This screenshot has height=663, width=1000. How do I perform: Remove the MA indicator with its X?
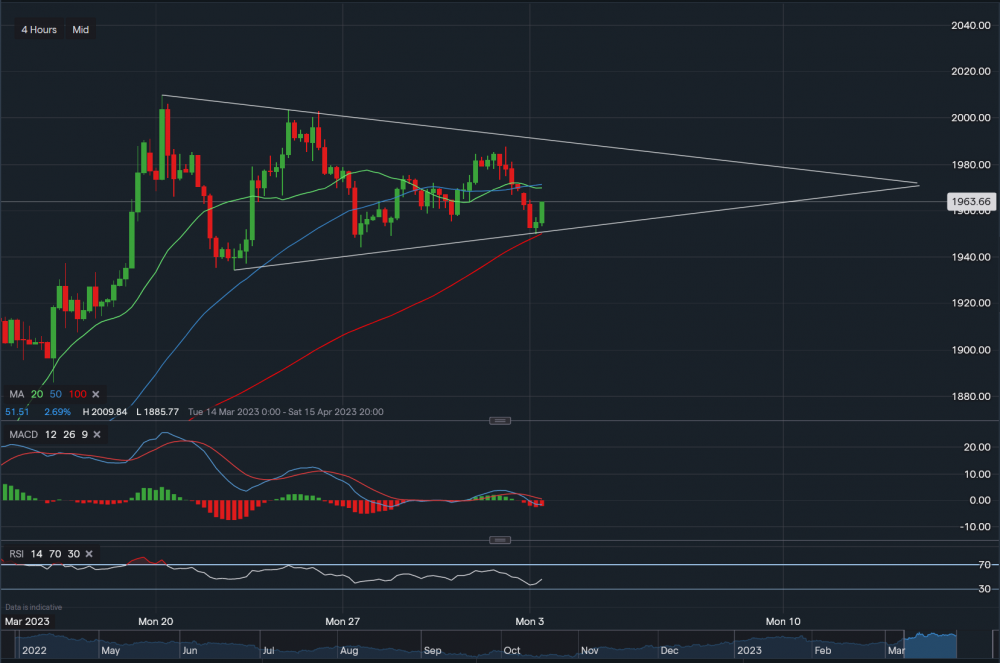tap(98, 395)
